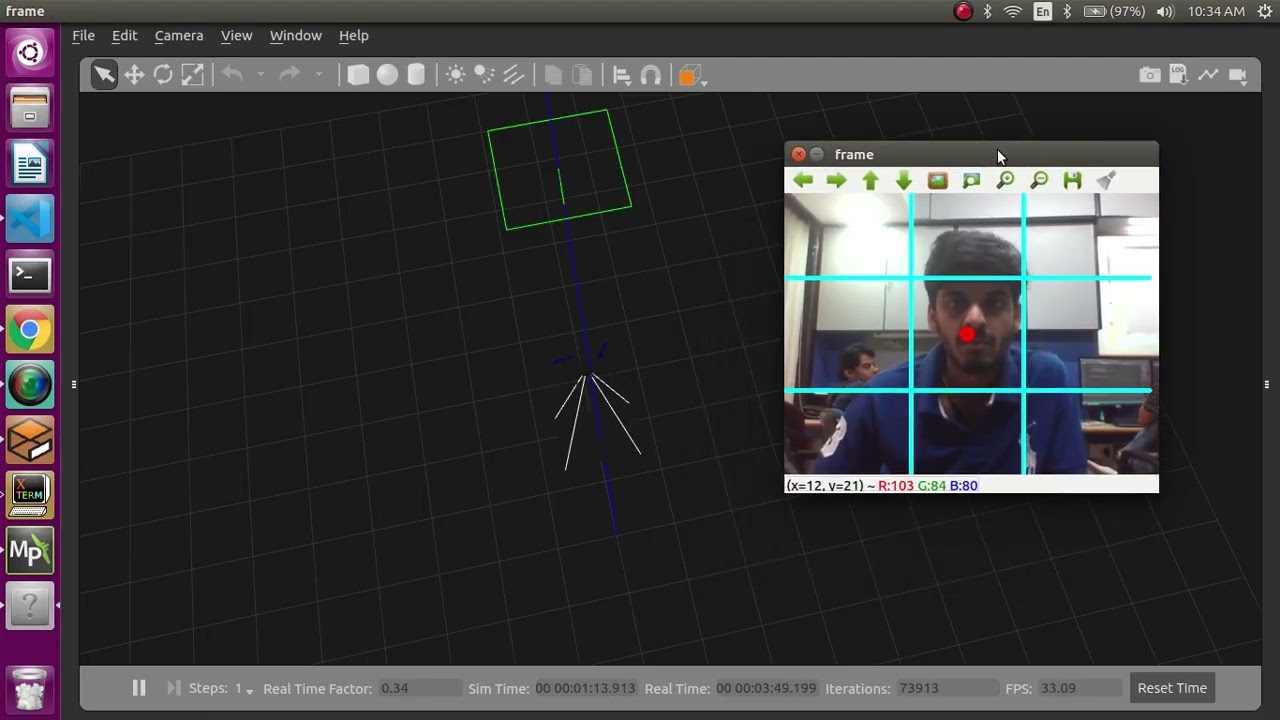
Task: Click the paste icon in toolbar
Action: (581, 75)
